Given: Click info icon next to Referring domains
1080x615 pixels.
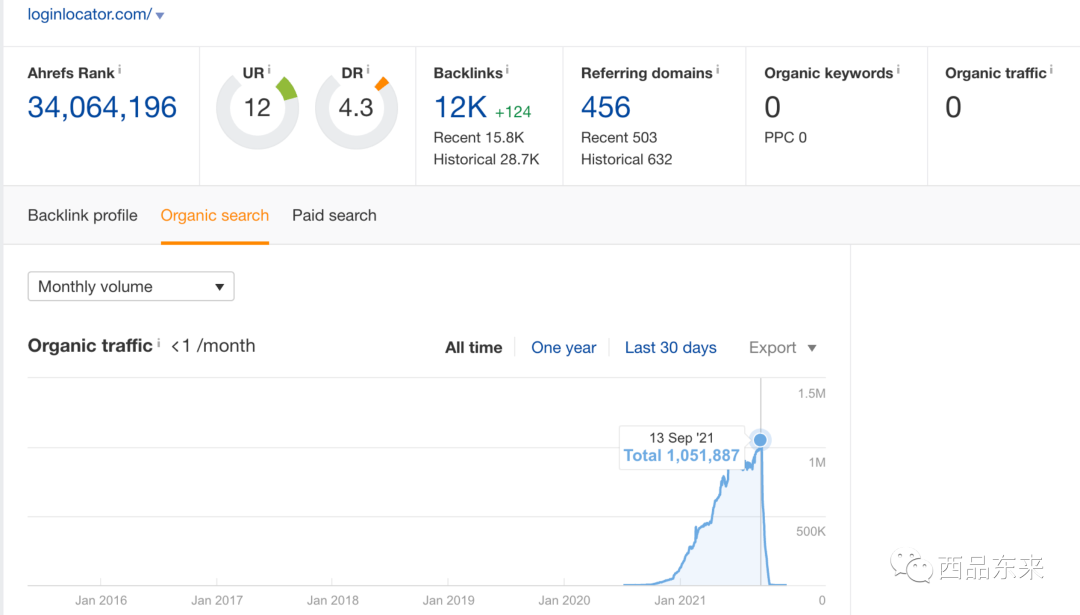Looking at the screenshot, I should point(717,70).
